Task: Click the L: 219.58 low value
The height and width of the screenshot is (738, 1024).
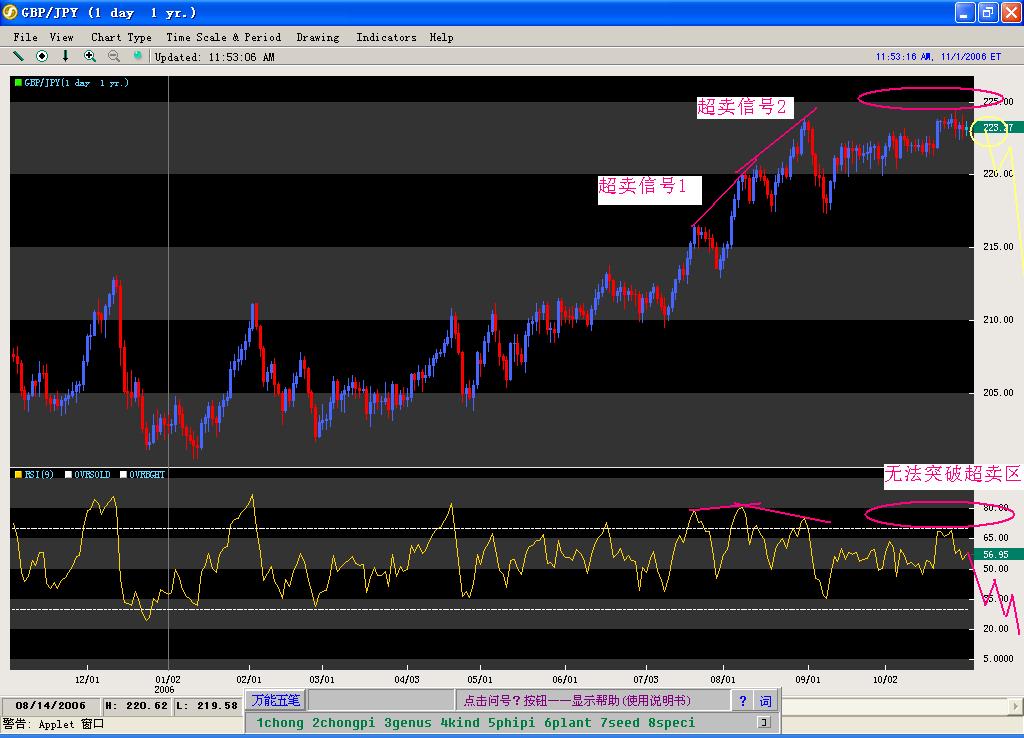Action: click(x=206, y=705)
